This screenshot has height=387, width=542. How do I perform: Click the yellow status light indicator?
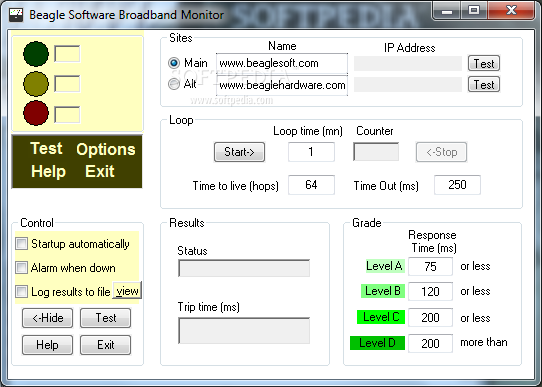36,84
